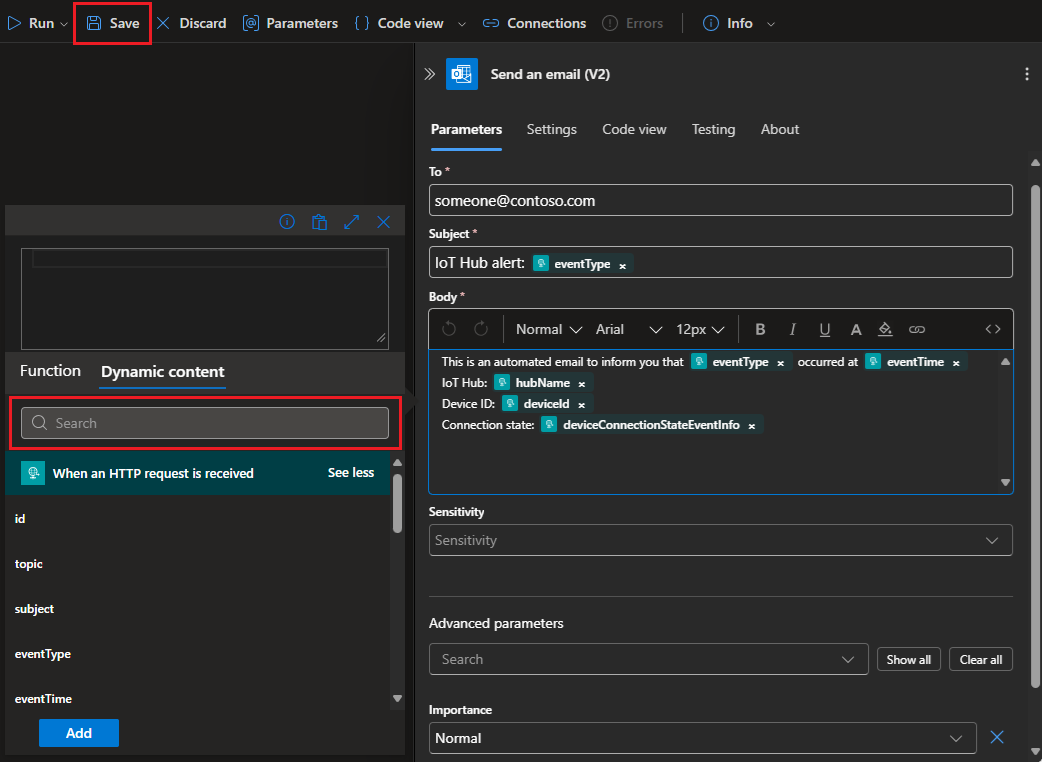Toggle italic formatting in Body toolbar

click(x=792, y=329)
